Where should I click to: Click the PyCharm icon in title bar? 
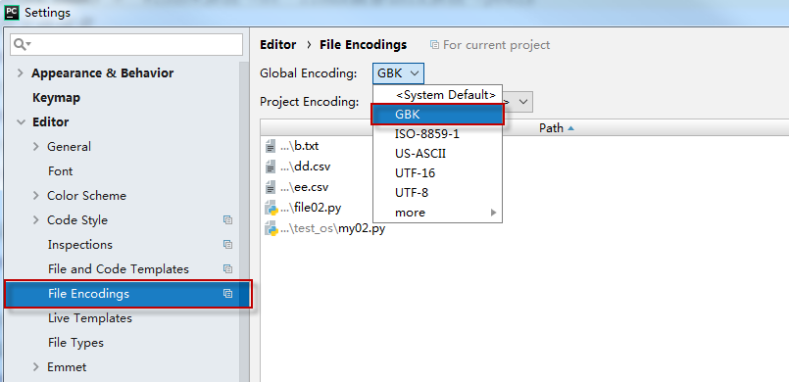12,12
